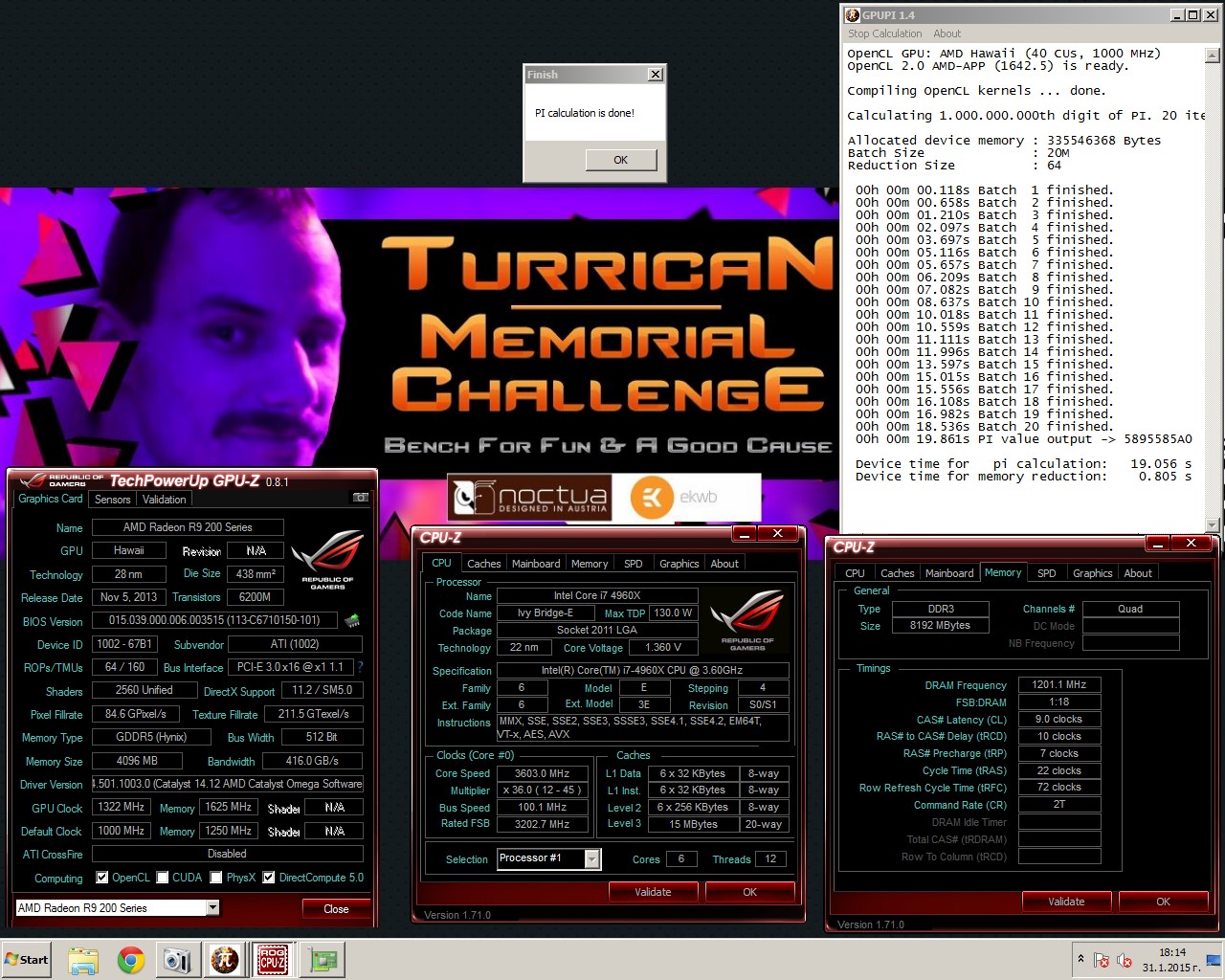Open About tab in the processor CPU-Z window
Viewport: 1225px width, 980px height.
[x=724, y=564]
